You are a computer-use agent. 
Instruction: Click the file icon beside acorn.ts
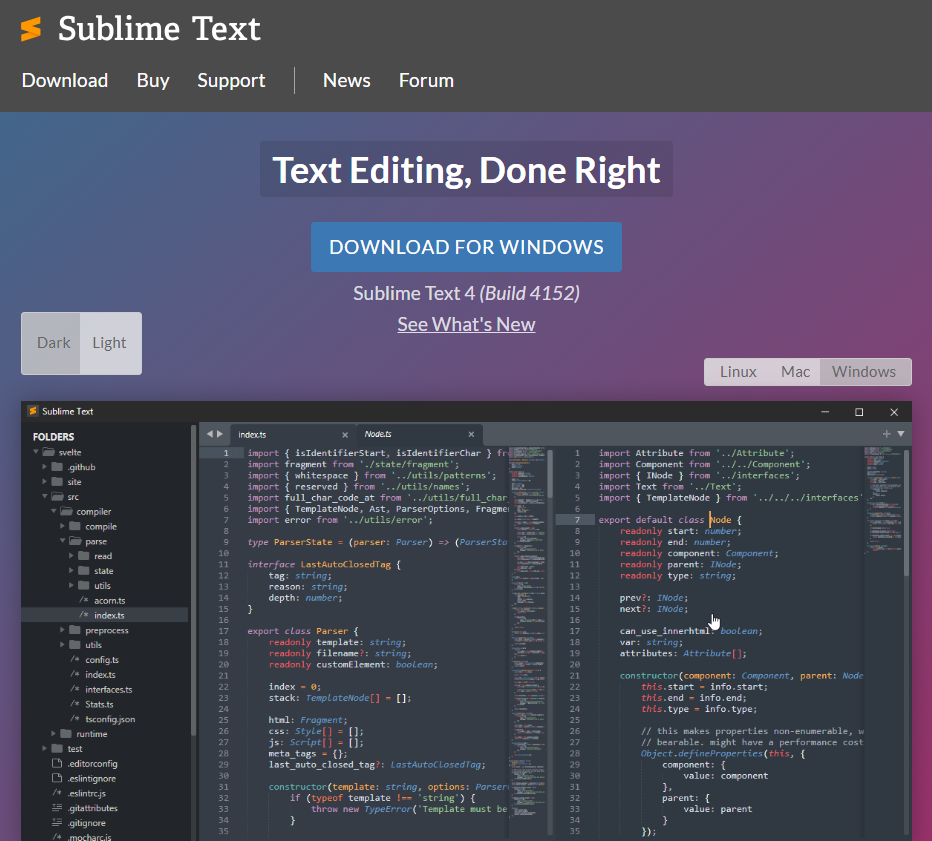(x=84, y=600)
